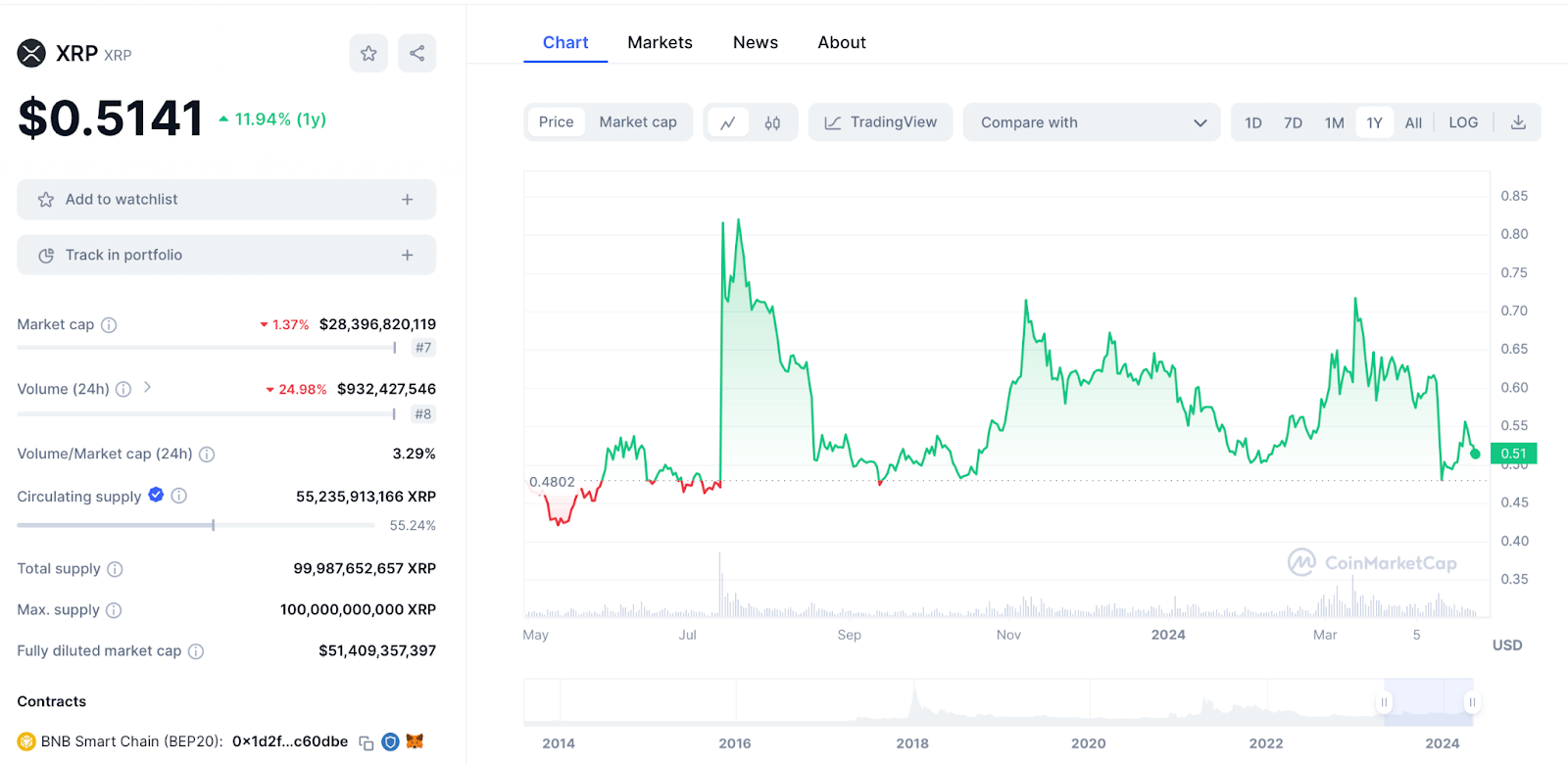Switch to candlestick chart view
The image size is (1568, 764).
pyautogui.click(x=772, y=122)
